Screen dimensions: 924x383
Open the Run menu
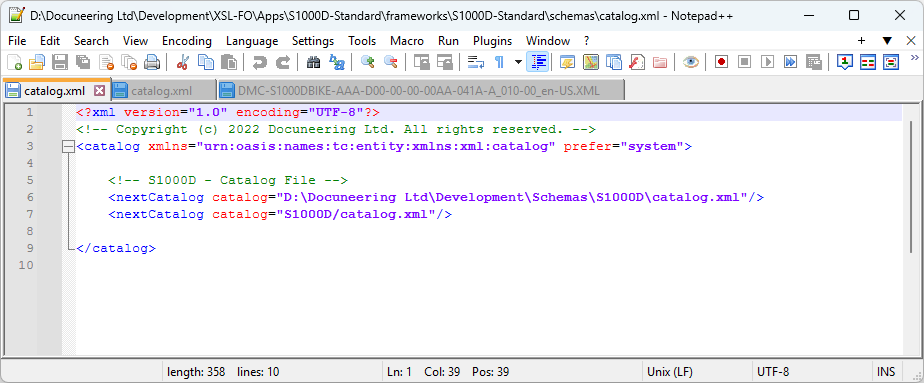(448, 41)
